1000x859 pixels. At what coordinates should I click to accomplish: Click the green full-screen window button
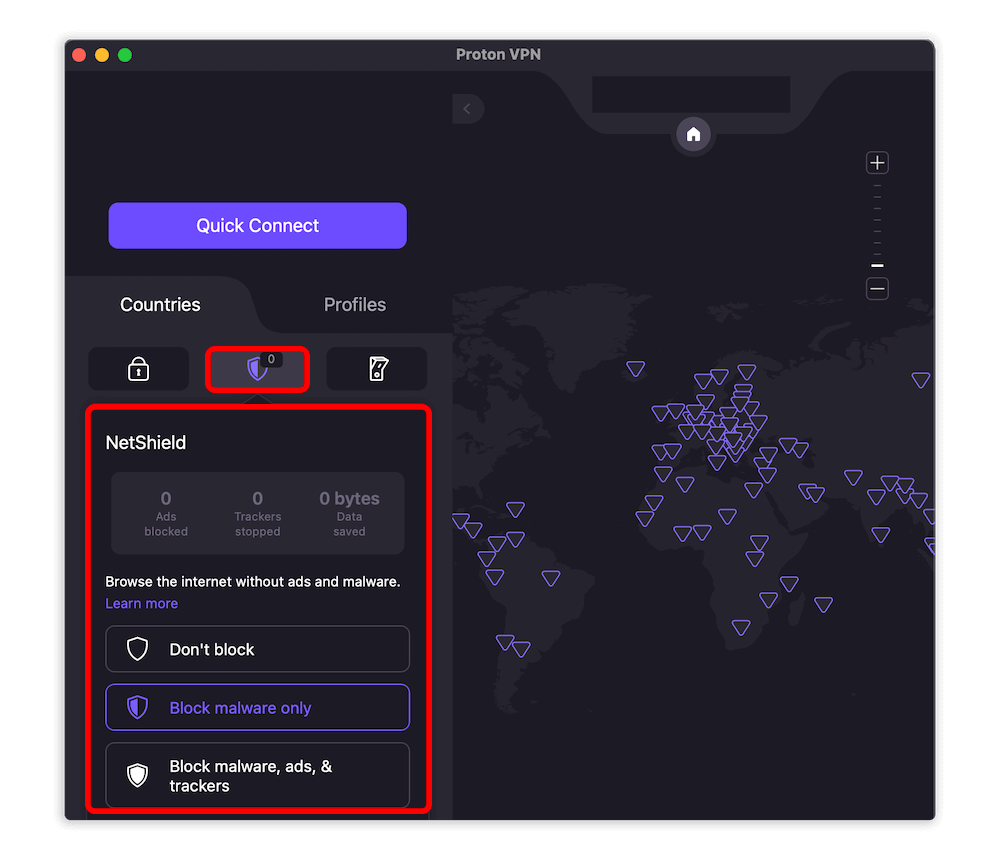[x=125, y=55]
